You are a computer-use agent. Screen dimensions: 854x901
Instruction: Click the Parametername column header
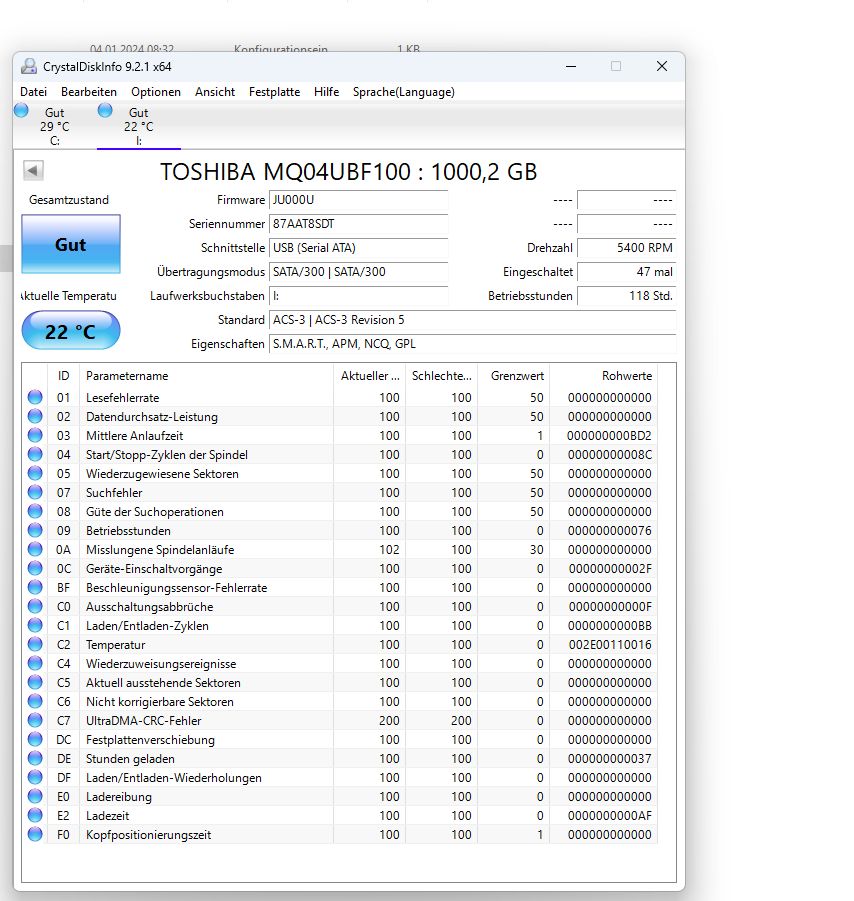[x=206, y=376]
